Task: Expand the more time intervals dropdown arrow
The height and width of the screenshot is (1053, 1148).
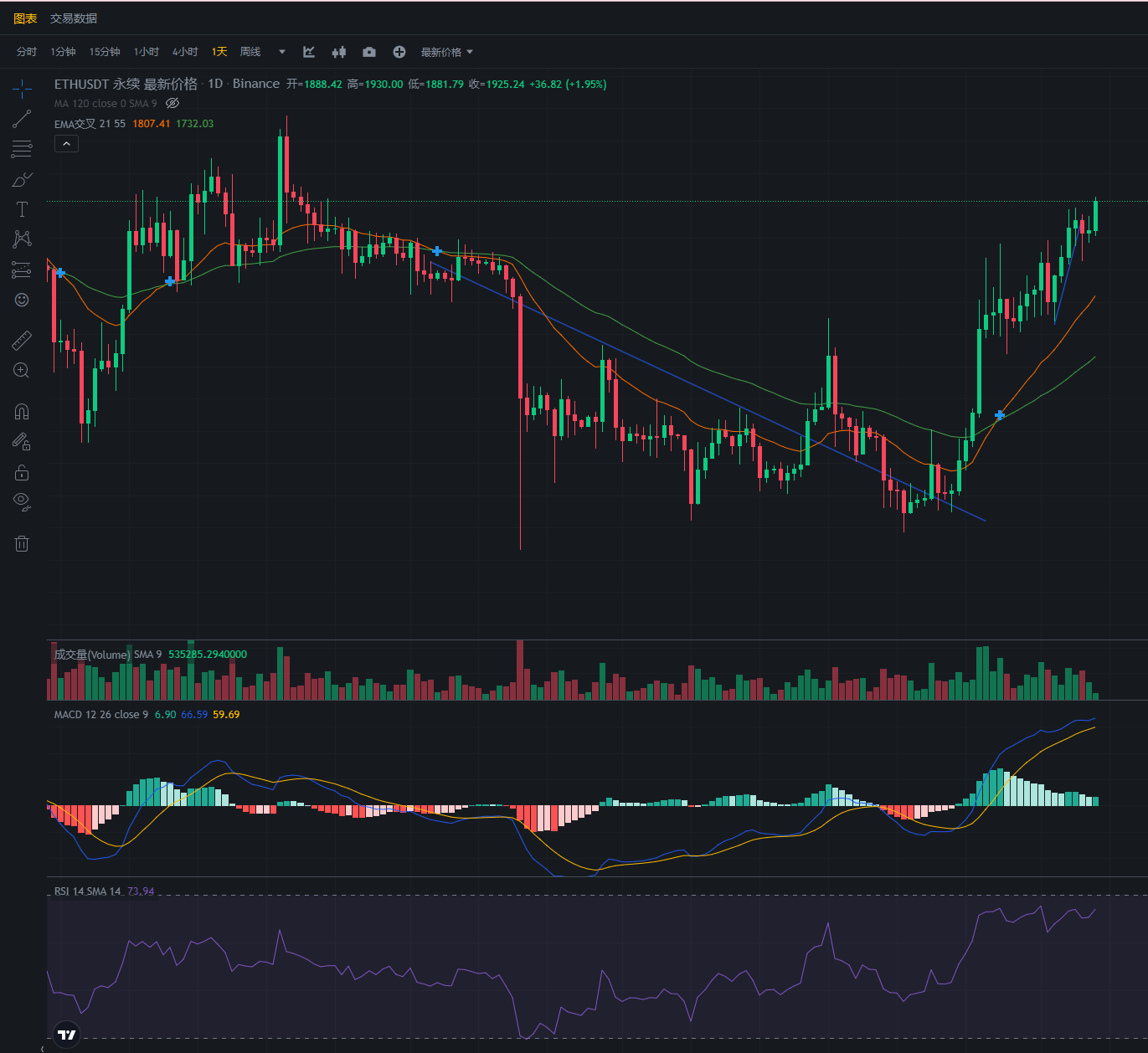Action: pos(282,52)
